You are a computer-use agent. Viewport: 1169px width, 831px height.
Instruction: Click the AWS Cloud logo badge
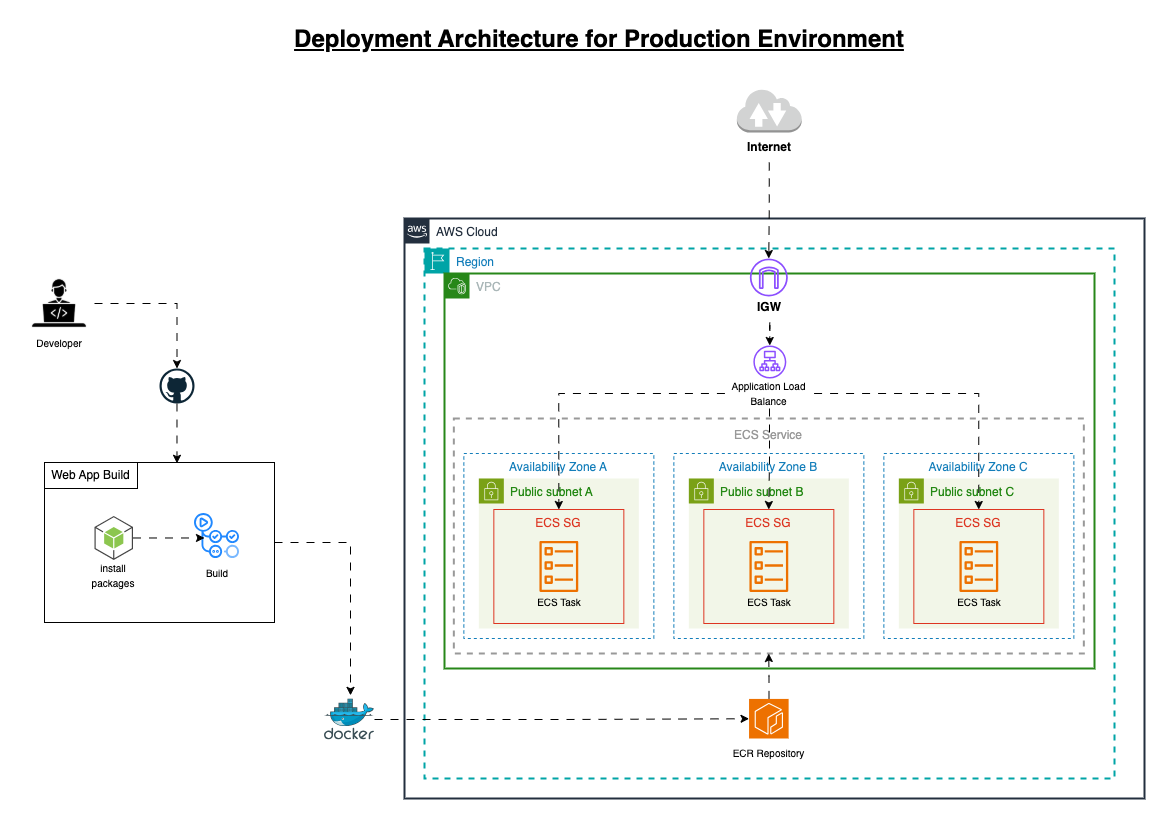417,231
